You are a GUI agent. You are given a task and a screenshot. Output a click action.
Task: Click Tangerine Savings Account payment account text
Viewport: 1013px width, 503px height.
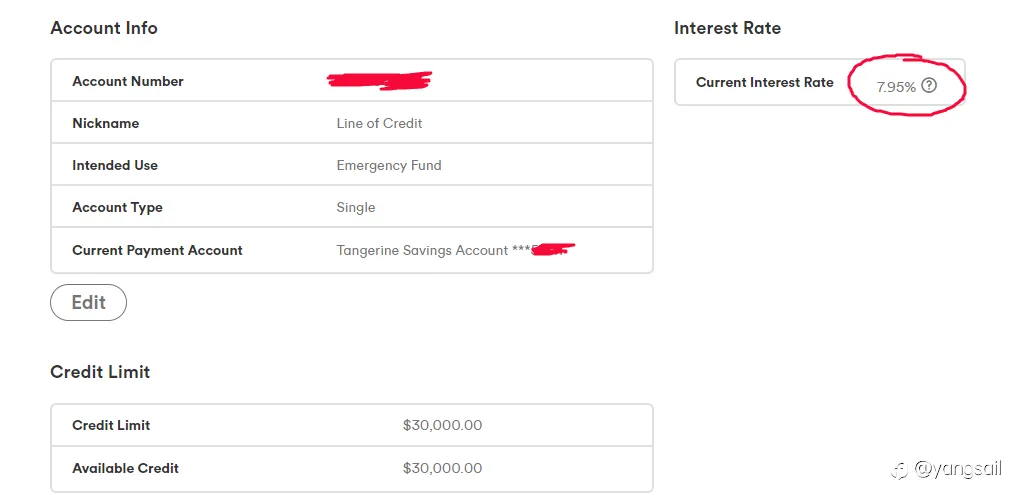pyautogui.click(x=423, y=251)
